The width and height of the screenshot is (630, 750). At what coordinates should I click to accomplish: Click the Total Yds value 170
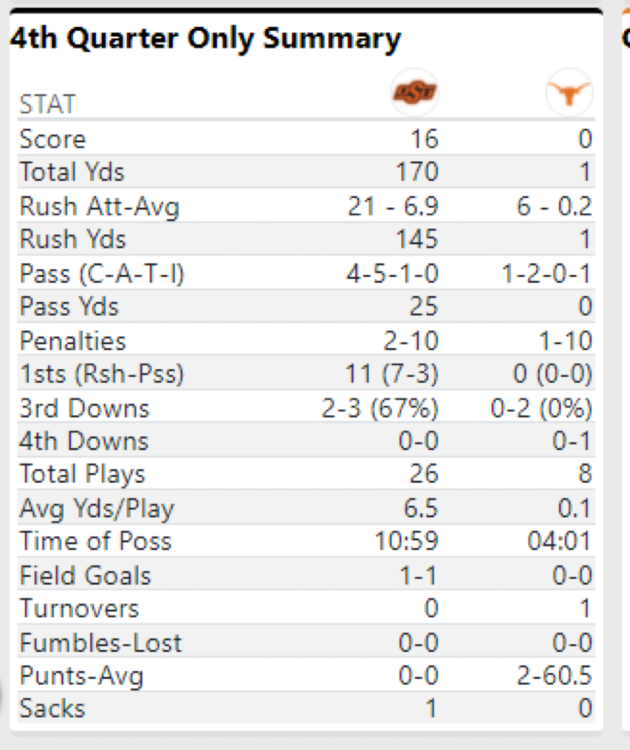pyautogui.click(x=417, y=173)
